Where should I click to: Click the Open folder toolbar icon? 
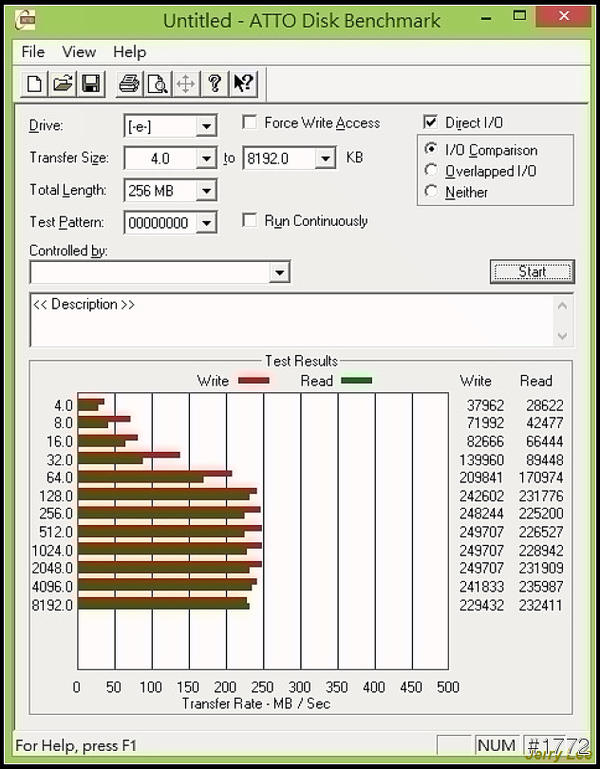click(x=62, y=84)
